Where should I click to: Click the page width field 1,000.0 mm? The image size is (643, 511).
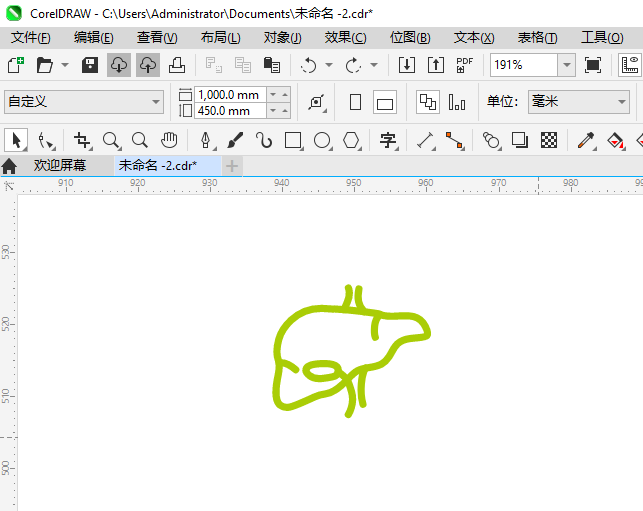(x=231, y=95)
